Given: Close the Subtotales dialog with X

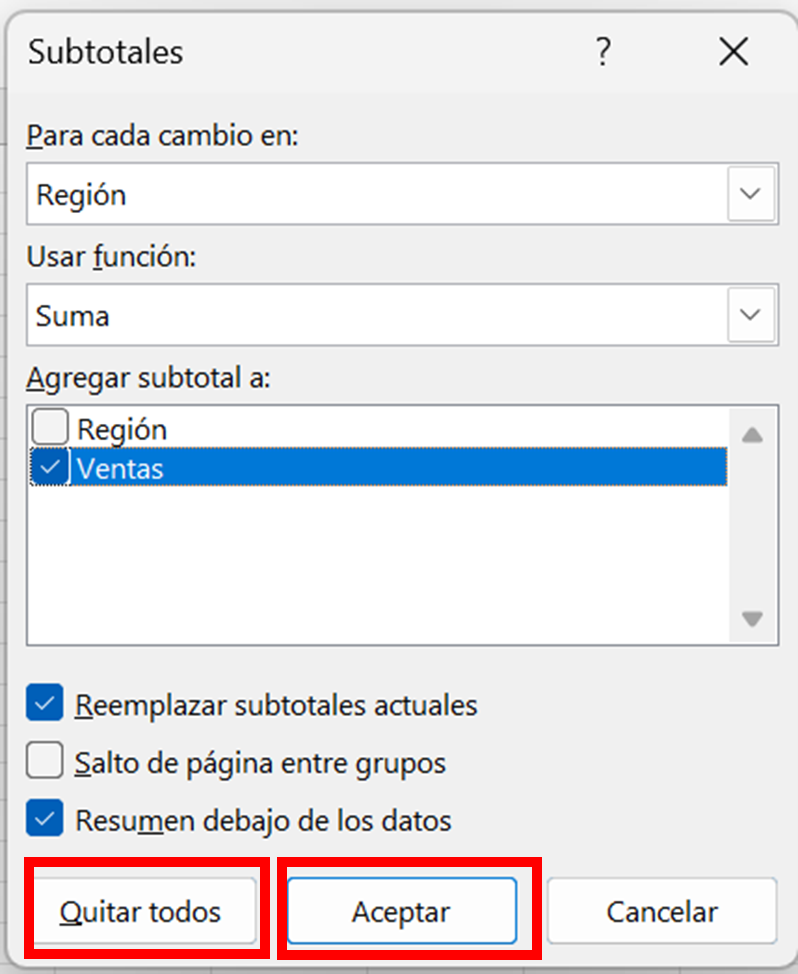Looking at the screenshot, I should click(733, 51).
